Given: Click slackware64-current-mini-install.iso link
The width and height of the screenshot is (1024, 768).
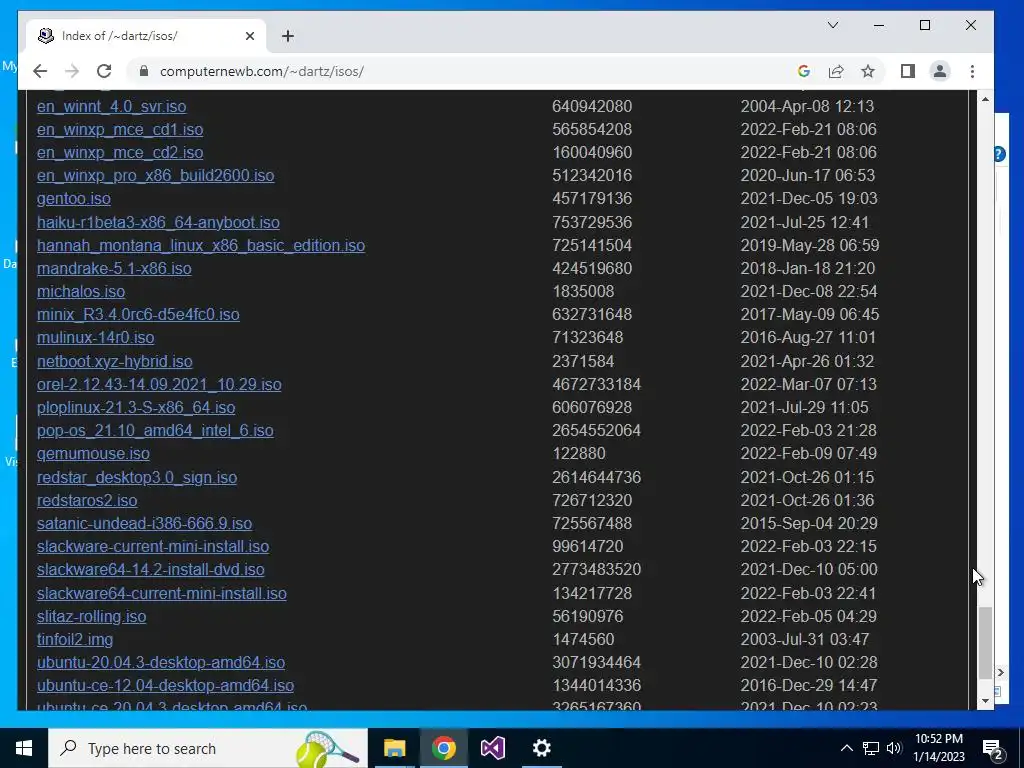Looking at the screenshot, I should pyautogui.click(x=162, y=594).
